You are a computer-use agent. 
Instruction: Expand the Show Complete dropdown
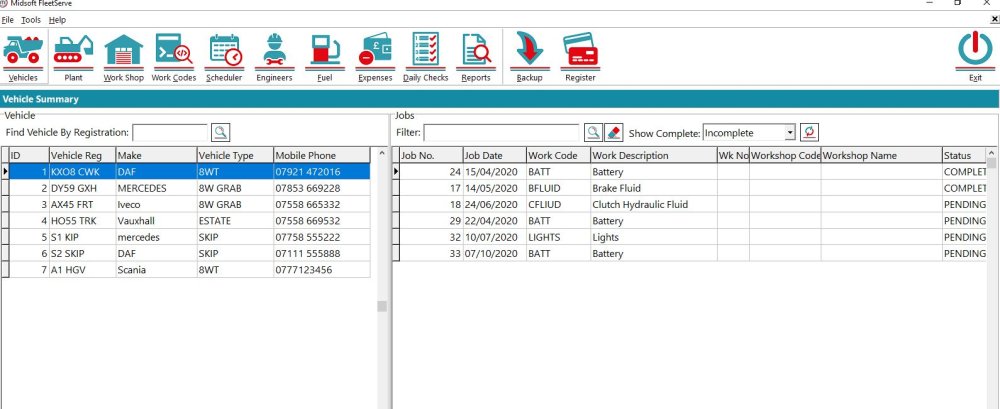pos(789,132)
